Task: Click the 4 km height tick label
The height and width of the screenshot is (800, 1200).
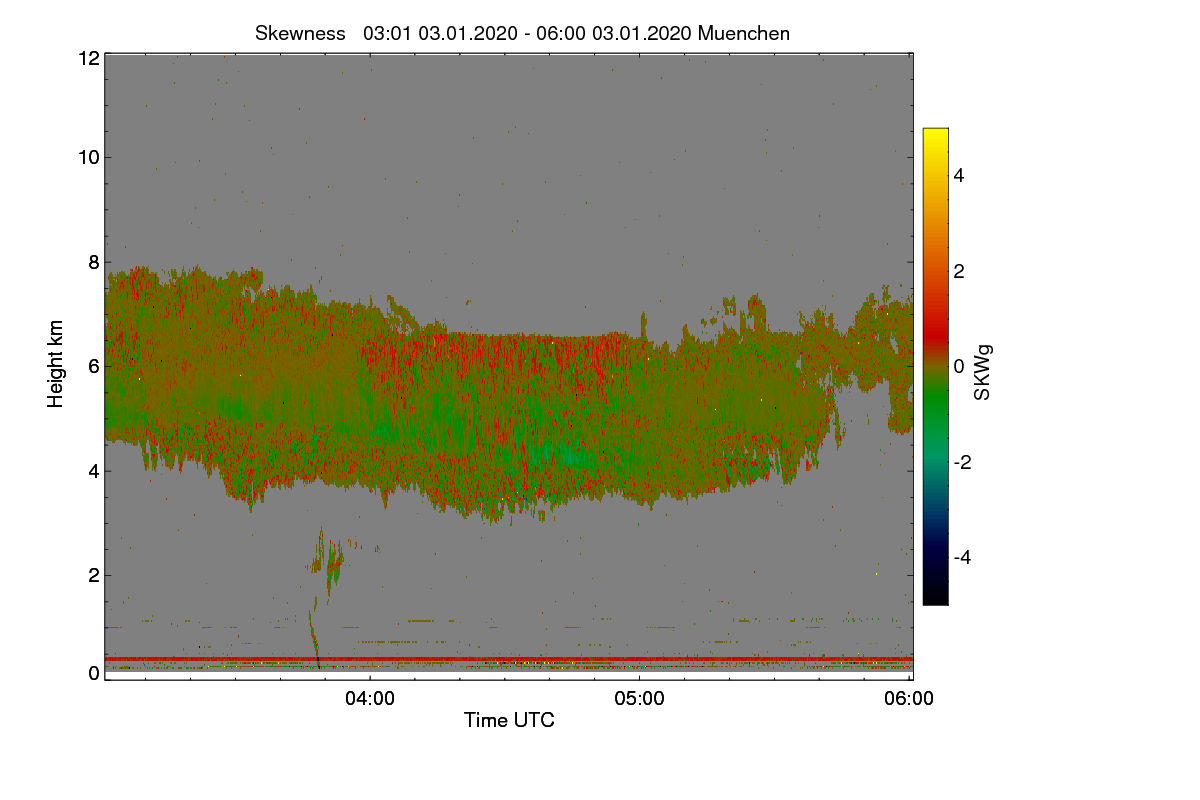Action: point(93,470)
